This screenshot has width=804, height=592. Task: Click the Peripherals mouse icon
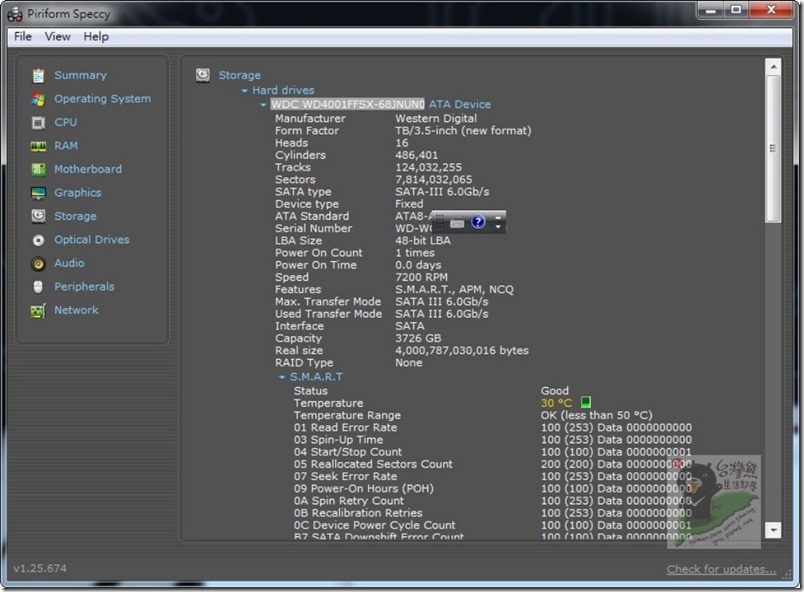(38, 287)
